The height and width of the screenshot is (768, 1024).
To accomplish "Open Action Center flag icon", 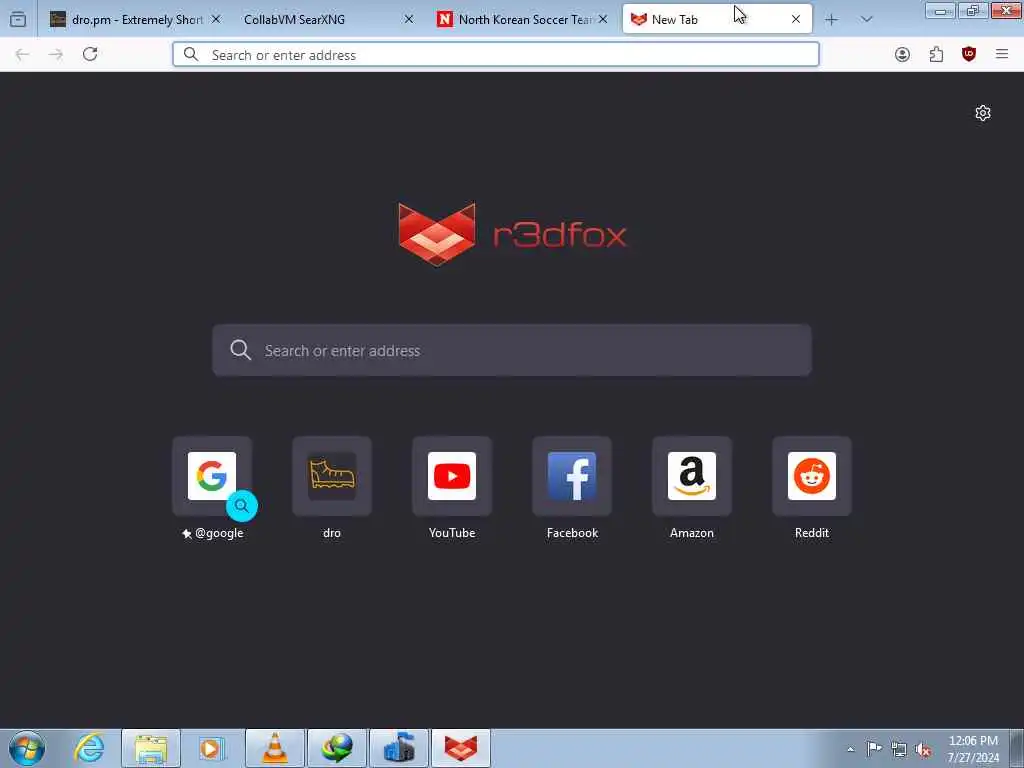I will point(874,748).
